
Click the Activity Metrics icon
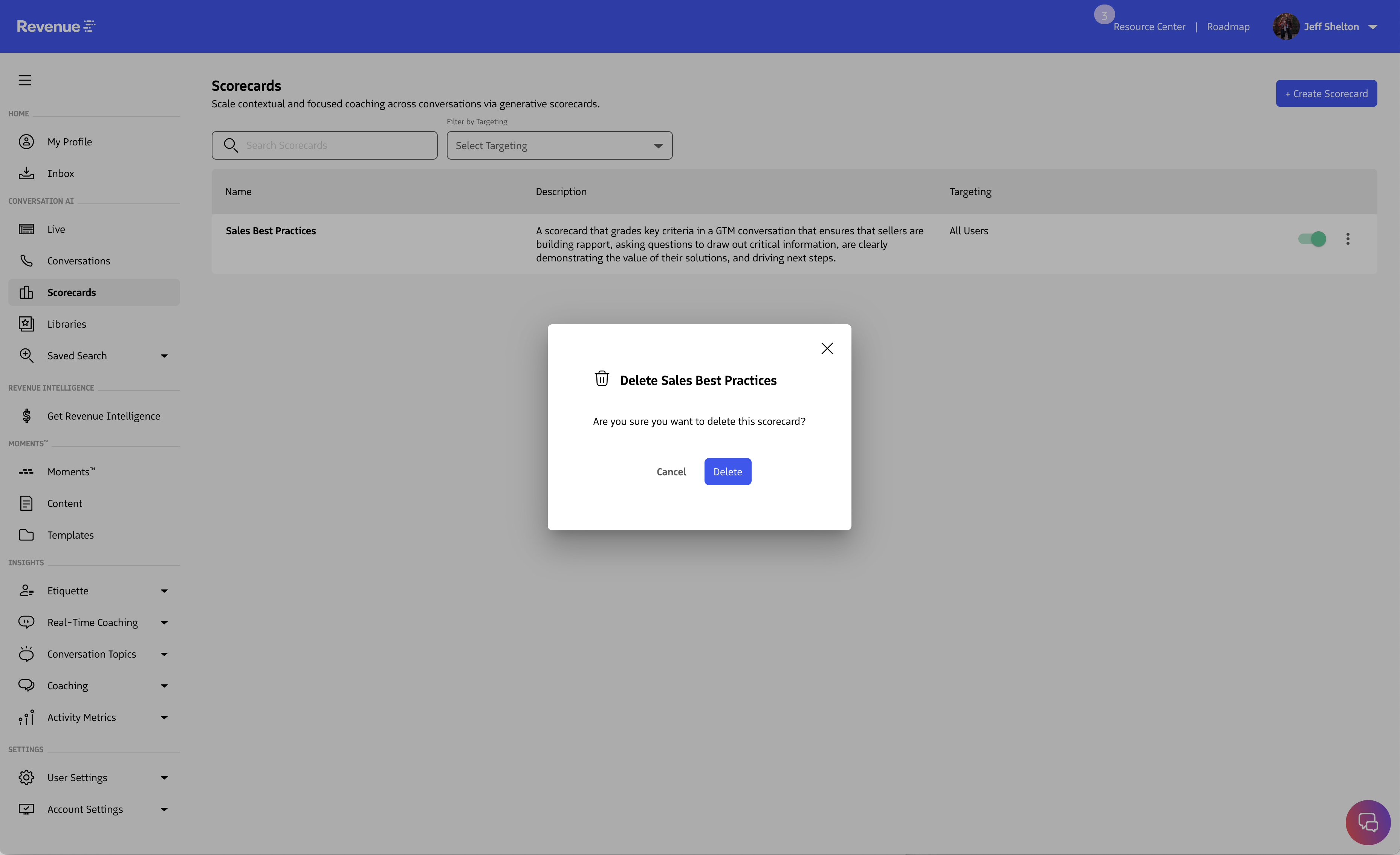tap(26, 717)
